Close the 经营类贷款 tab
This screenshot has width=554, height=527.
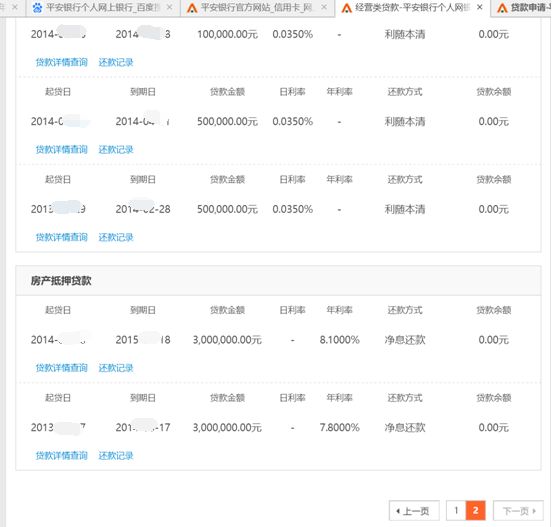[x=479, y=7]
